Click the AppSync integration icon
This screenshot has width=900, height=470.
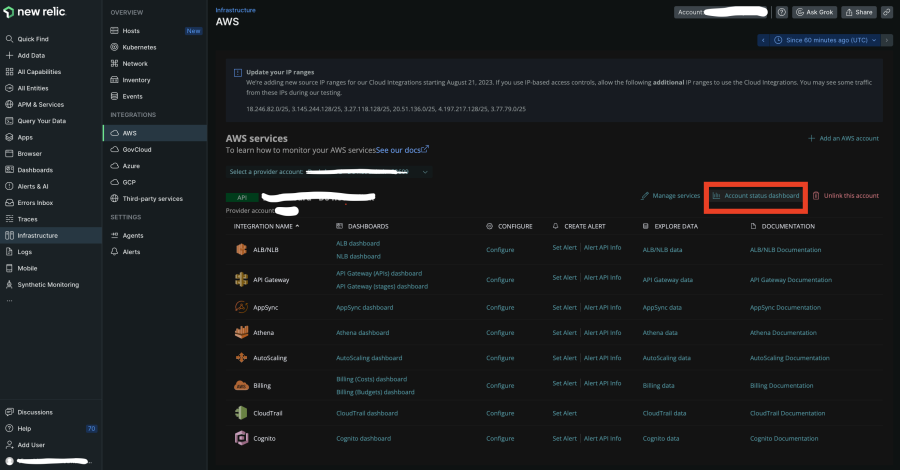(x=241, y=307)
